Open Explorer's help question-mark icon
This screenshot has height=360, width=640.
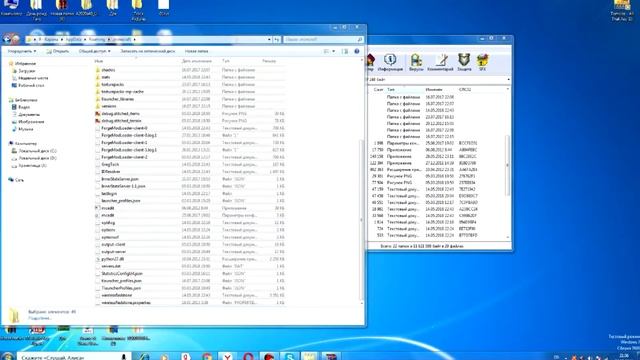click(x=357, y=51)
